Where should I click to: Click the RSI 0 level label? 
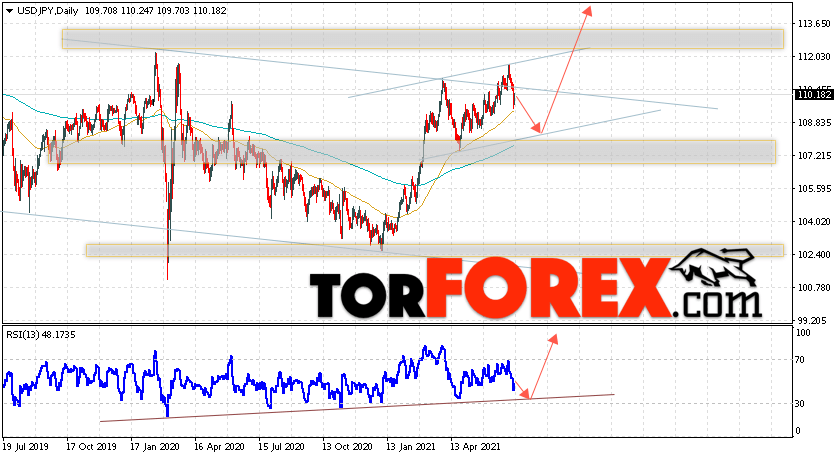click(798, 431)
